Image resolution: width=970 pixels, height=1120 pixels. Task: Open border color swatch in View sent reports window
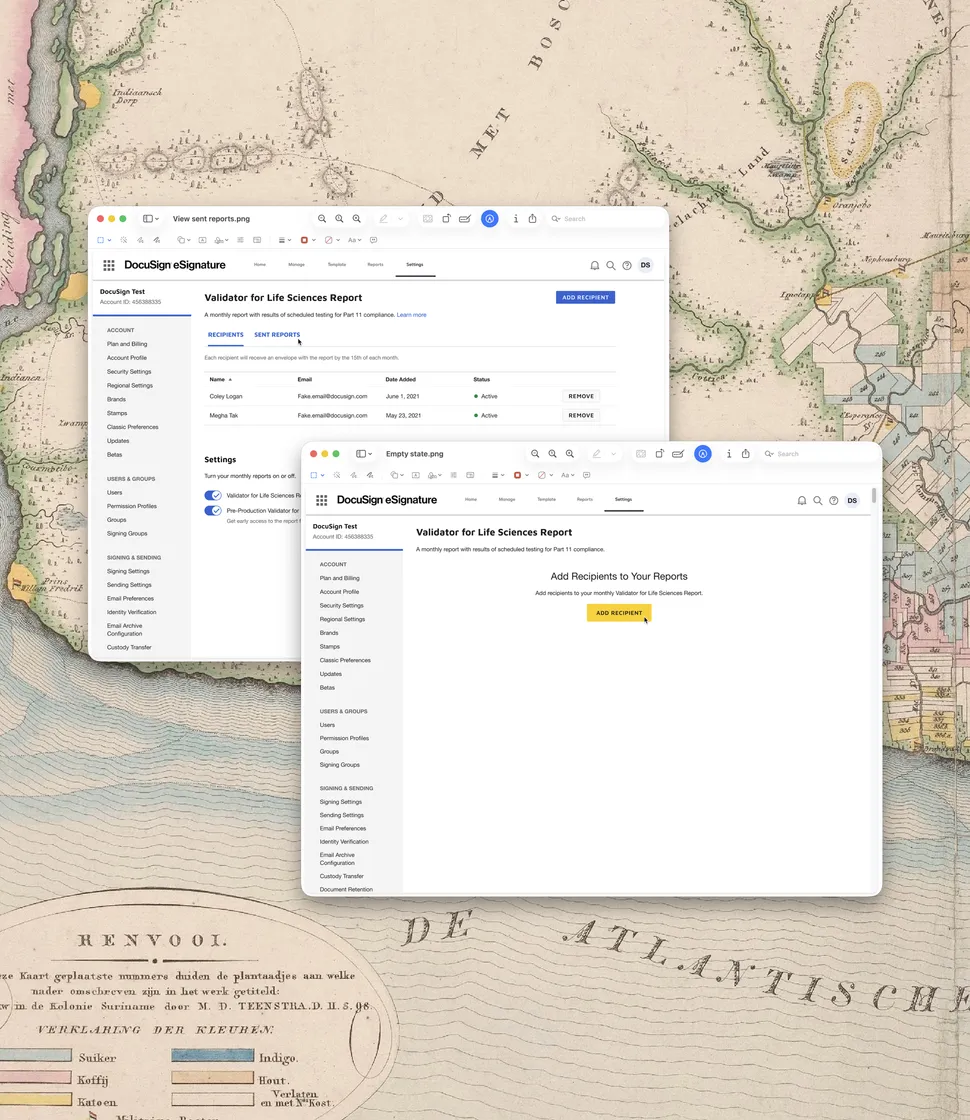click(x=306, y=240)
